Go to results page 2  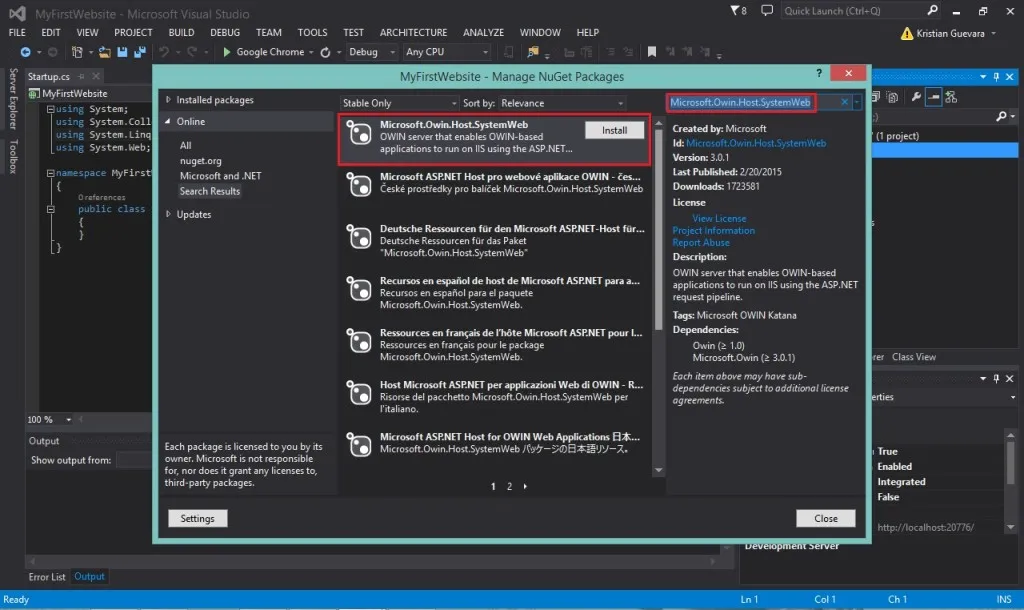[509, 486]
